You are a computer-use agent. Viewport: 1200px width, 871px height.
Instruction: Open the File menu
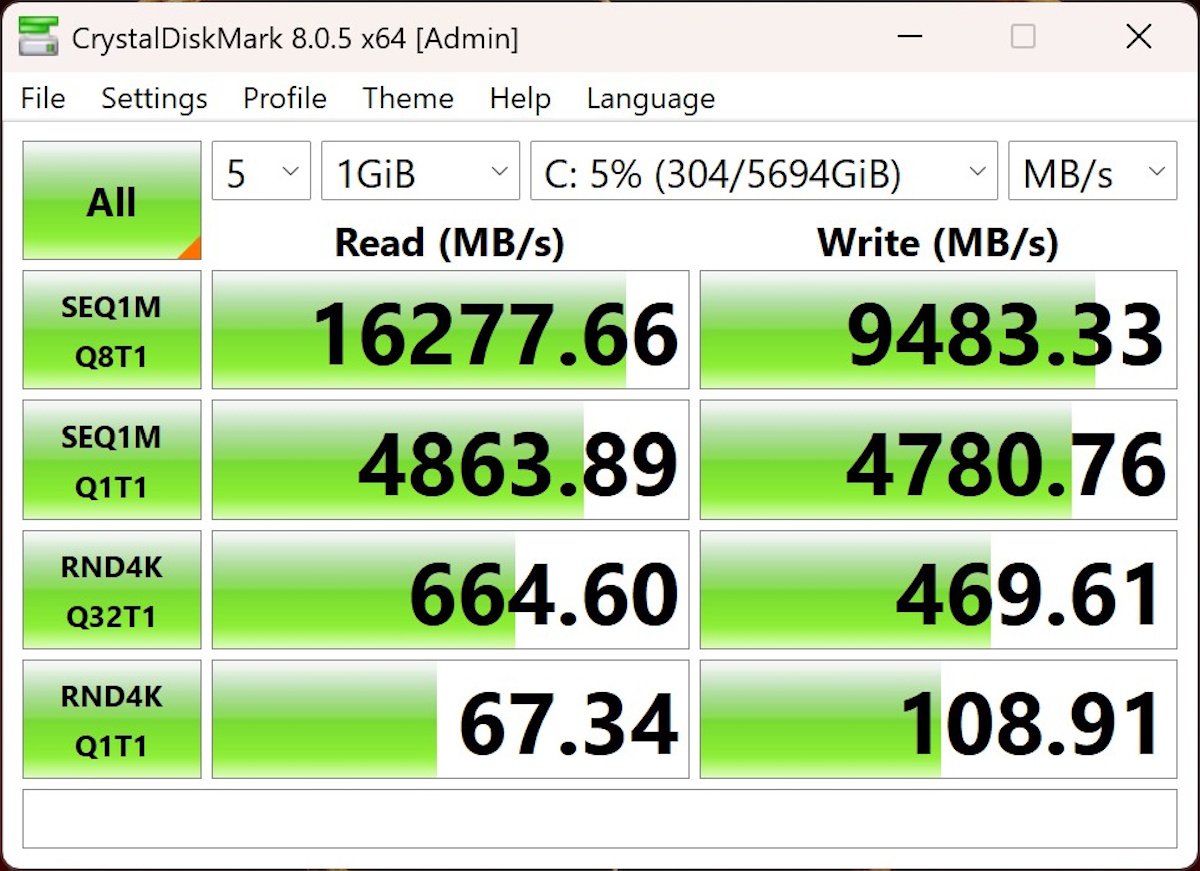click(43, 98)
